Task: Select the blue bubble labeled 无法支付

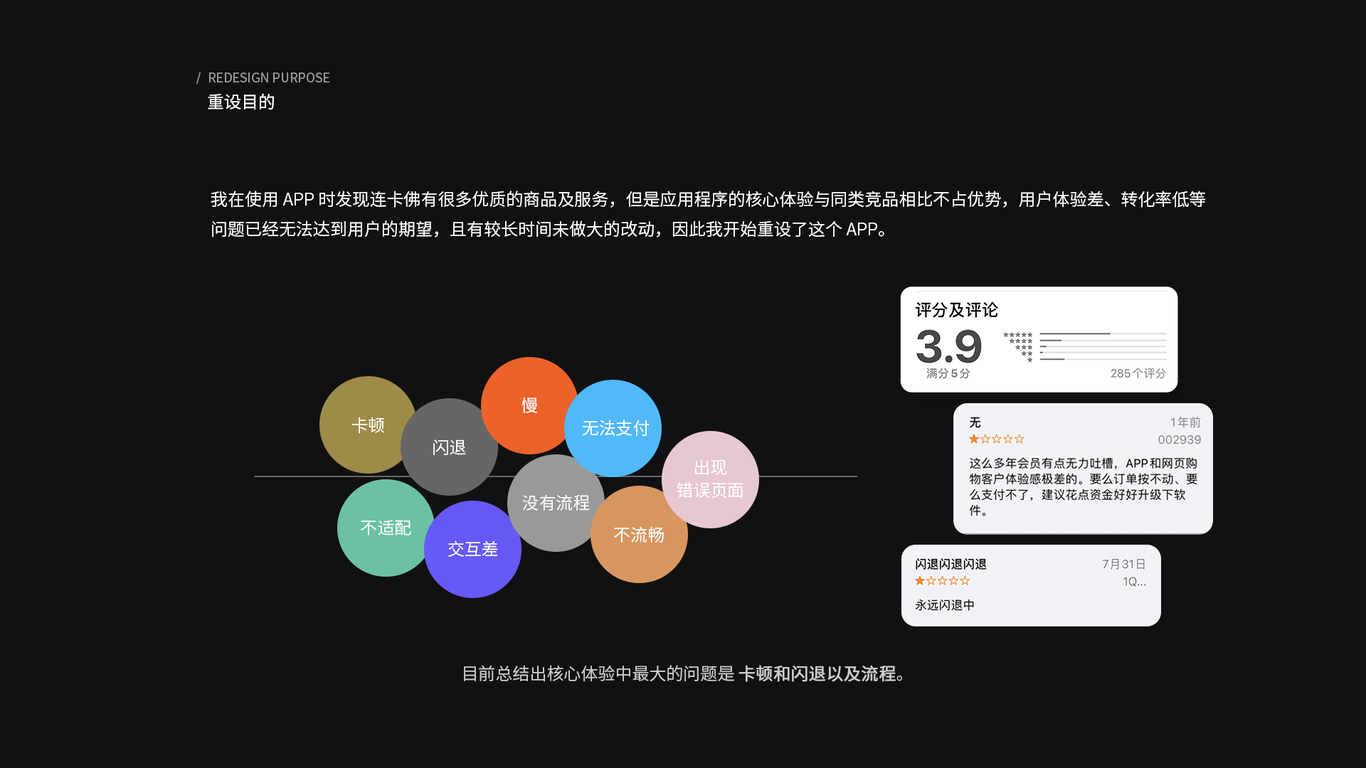Action: [x=614, y=428]
